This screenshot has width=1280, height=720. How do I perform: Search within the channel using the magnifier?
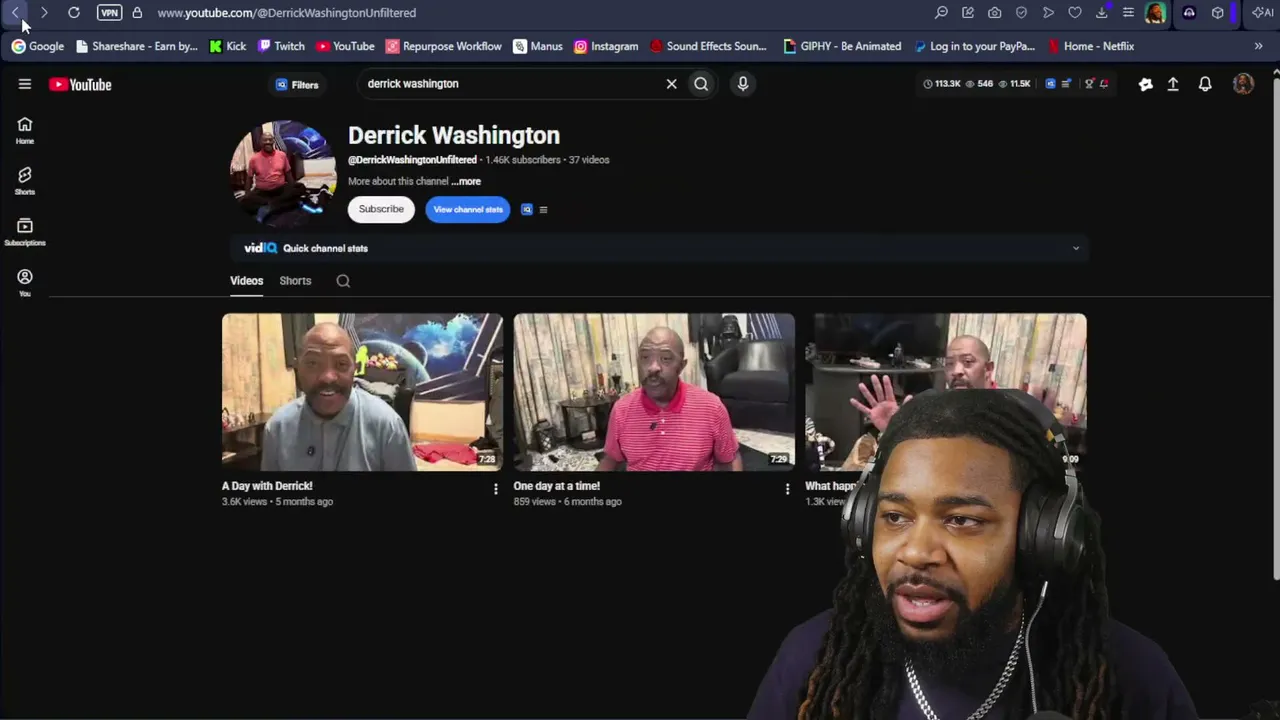click(x=343, y=281)
